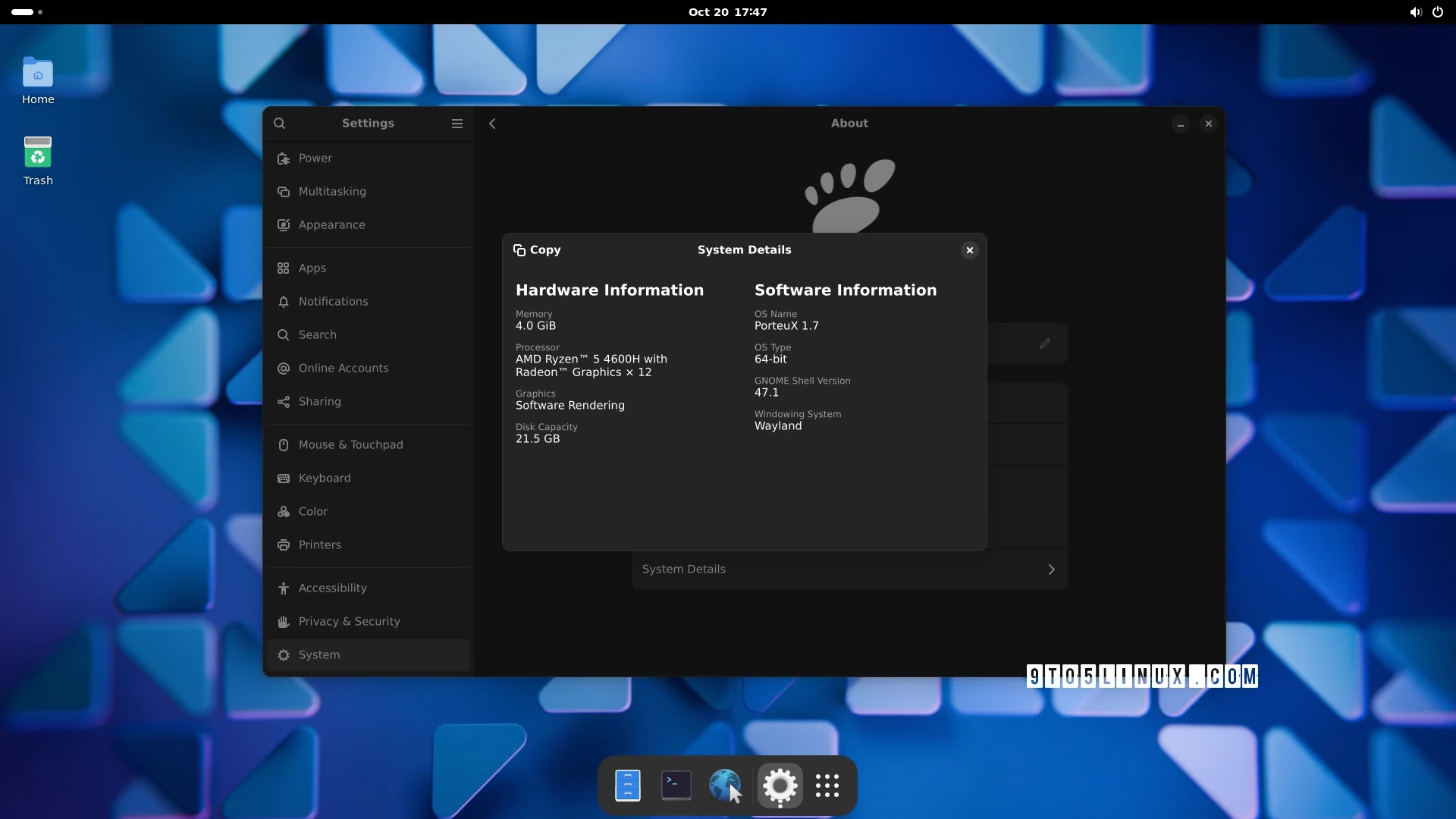Open the app grid launcher icon
This screenshot has height=819, width=1456.
click(x=828, y=786)
